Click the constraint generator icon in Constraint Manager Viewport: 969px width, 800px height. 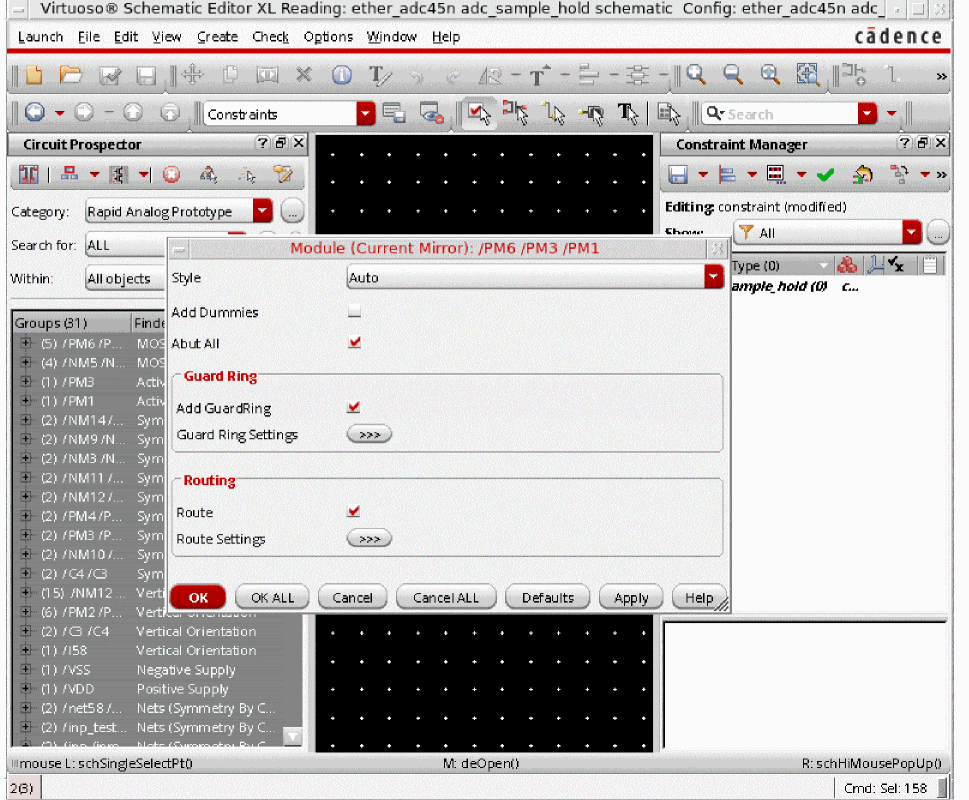point(863,175)
